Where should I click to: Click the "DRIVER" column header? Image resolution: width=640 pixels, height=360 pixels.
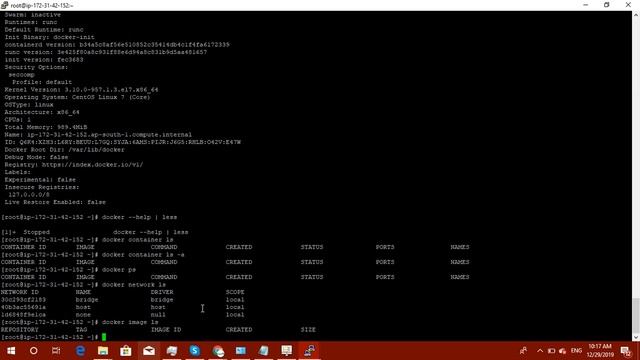pyautogui.click(x=162, y=292)
